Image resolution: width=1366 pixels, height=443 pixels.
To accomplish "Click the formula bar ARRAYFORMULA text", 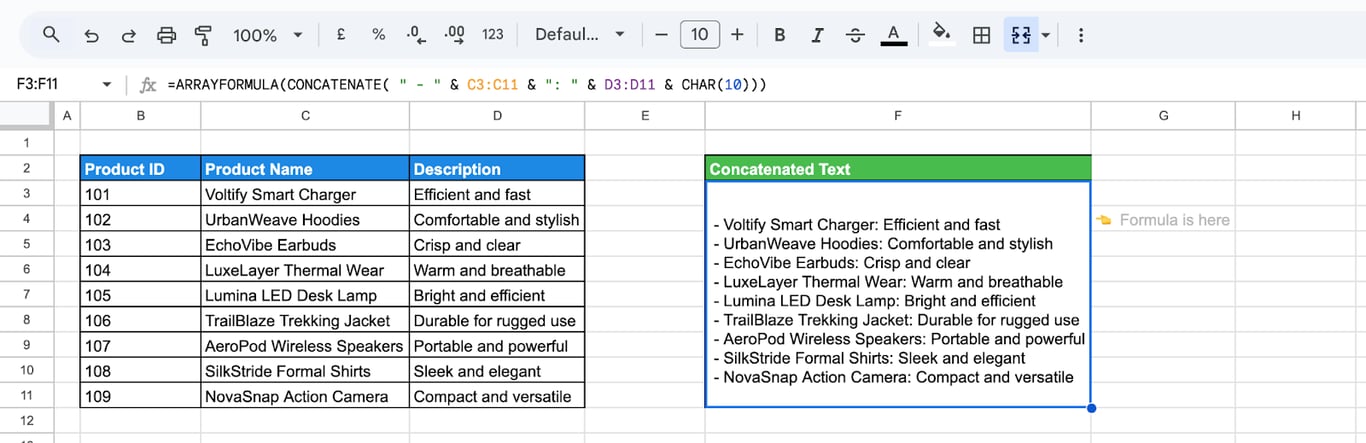I will pyautogui.click(x=467, y=85).
